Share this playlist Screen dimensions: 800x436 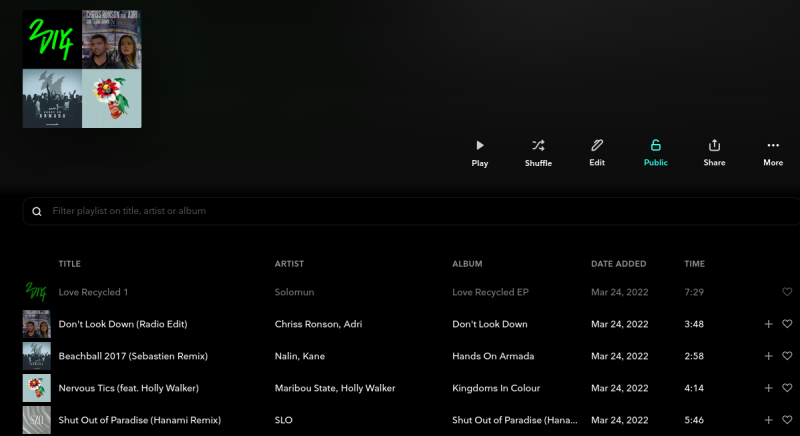click(714, 153)
